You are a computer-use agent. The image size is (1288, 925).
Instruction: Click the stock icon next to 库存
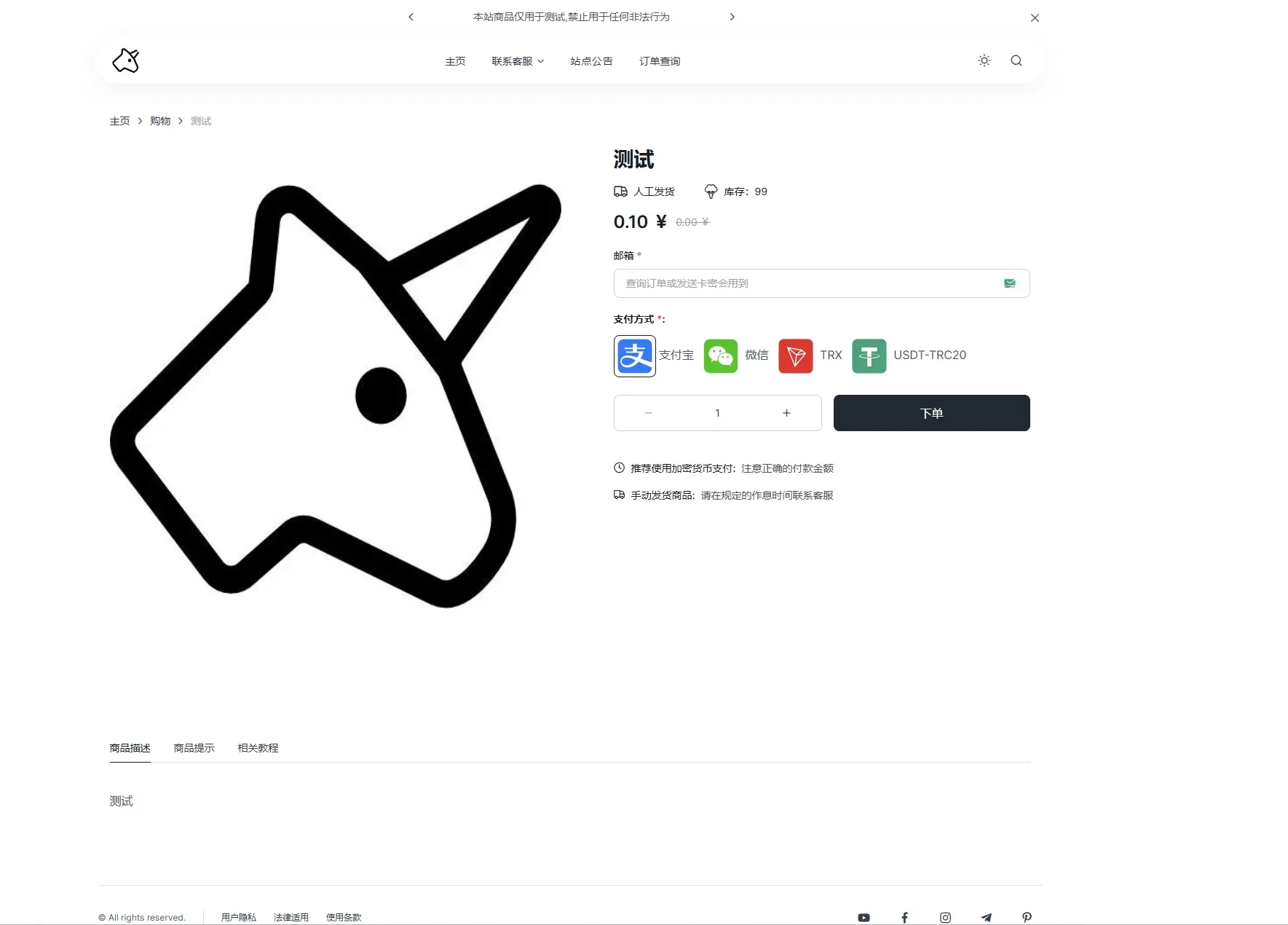pyautogui.click(x=711, y=192)
